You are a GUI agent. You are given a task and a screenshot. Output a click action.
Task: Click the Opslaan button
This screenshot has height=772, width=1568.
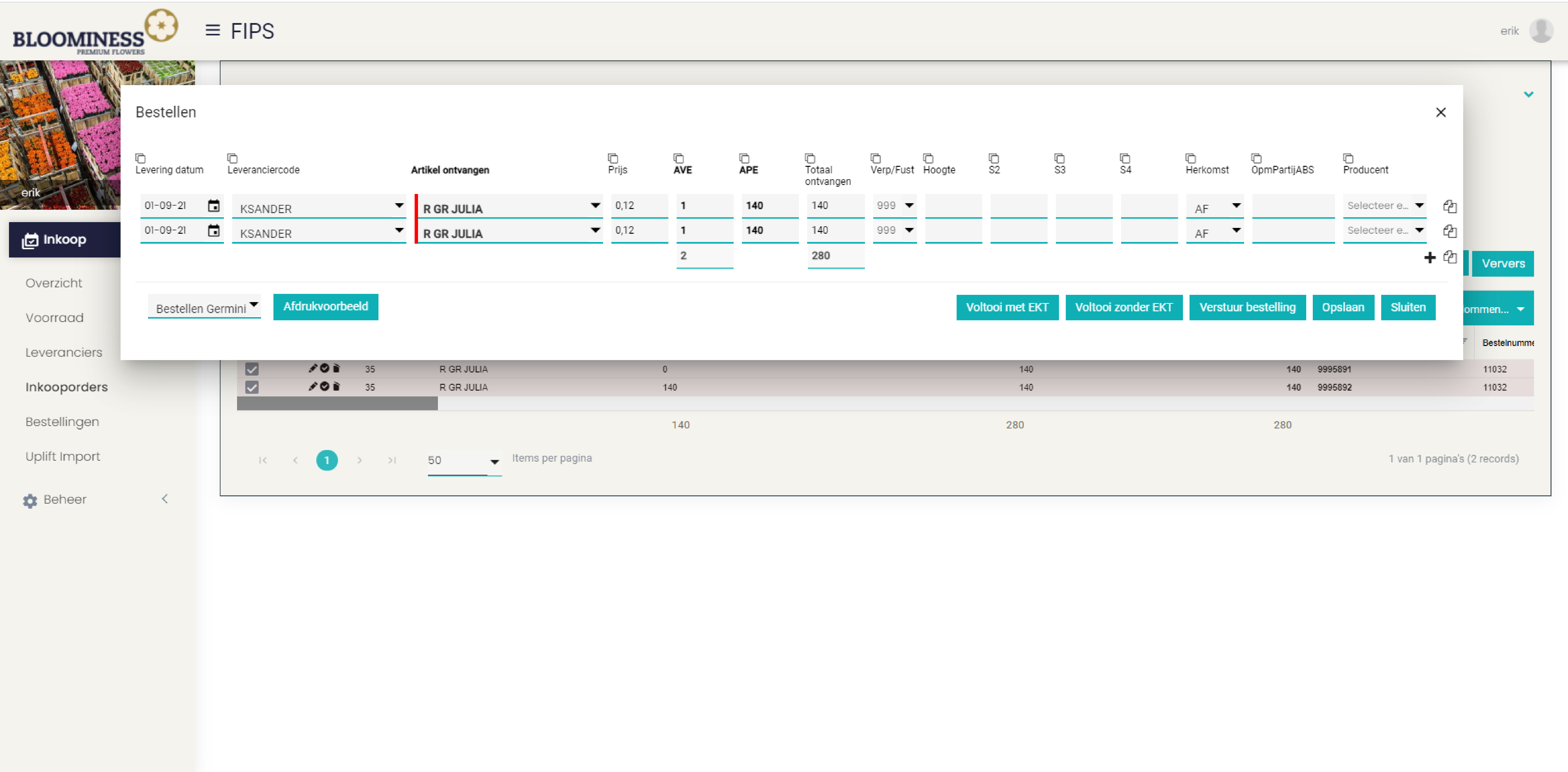pos(1343,307)
